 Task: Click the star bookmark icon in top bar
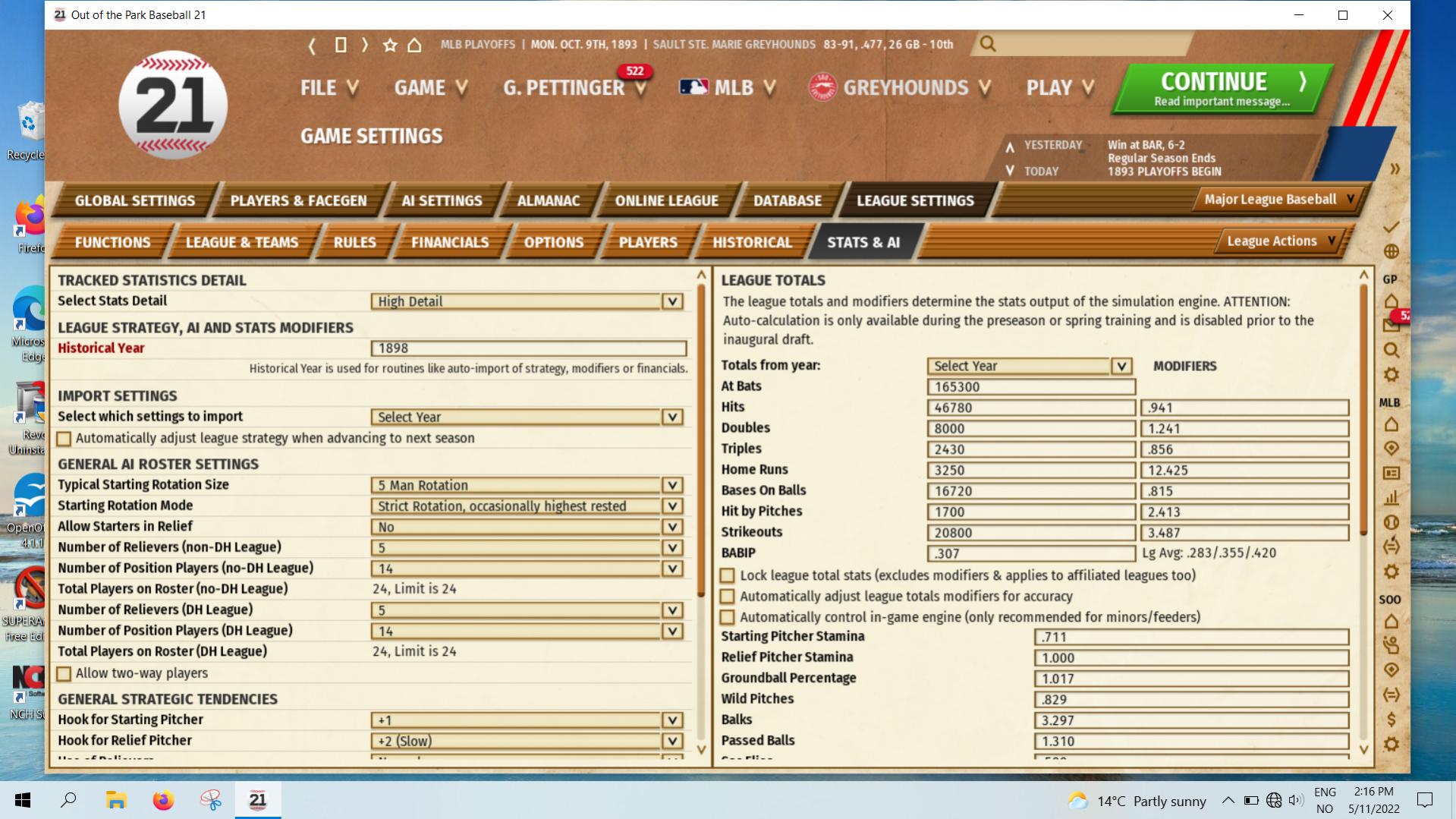390,46
